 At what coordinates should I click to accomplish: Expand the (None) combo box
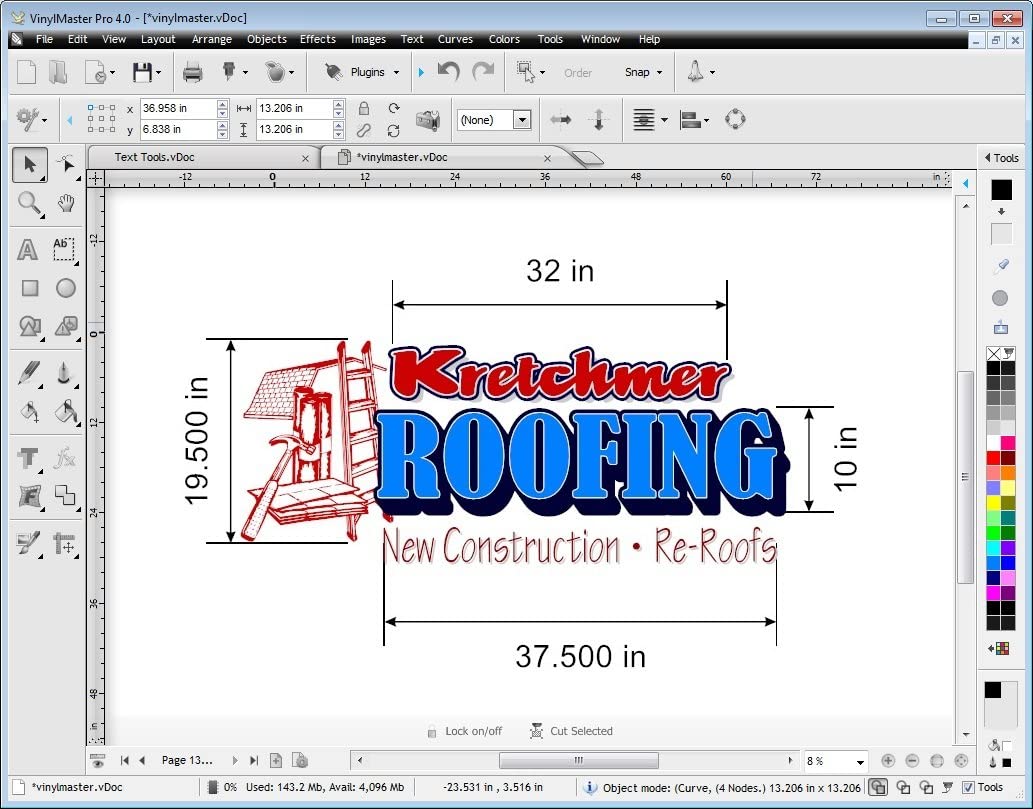coord(522,119)
